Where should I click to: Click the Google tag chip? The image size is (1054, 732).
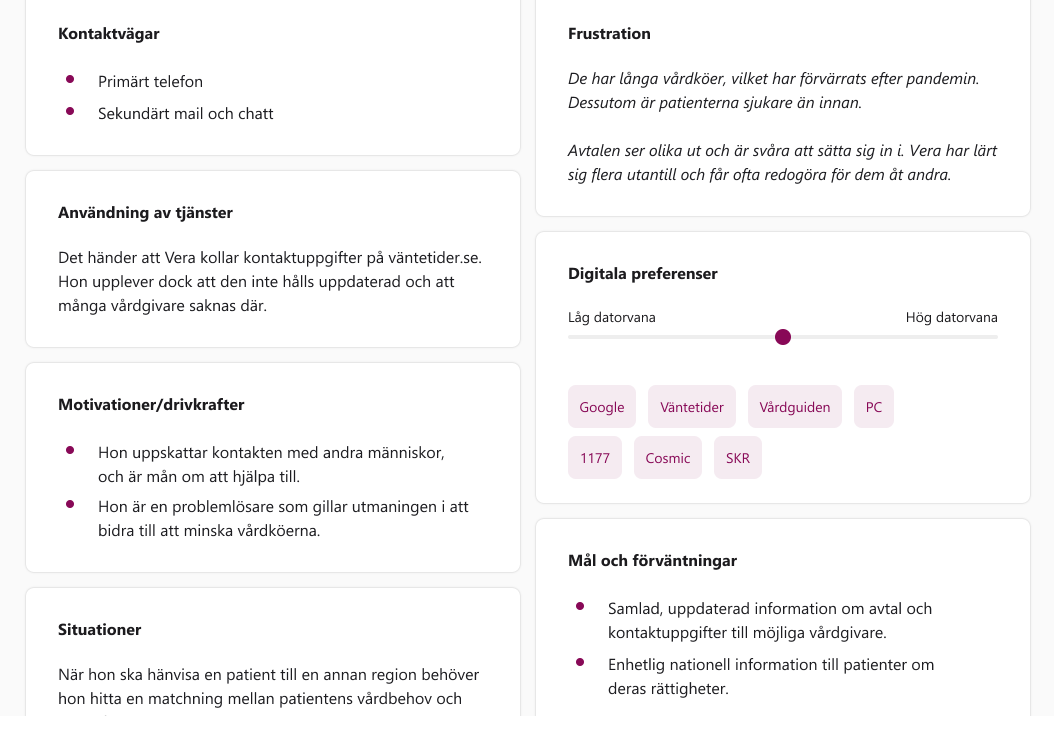pos(602,407)
